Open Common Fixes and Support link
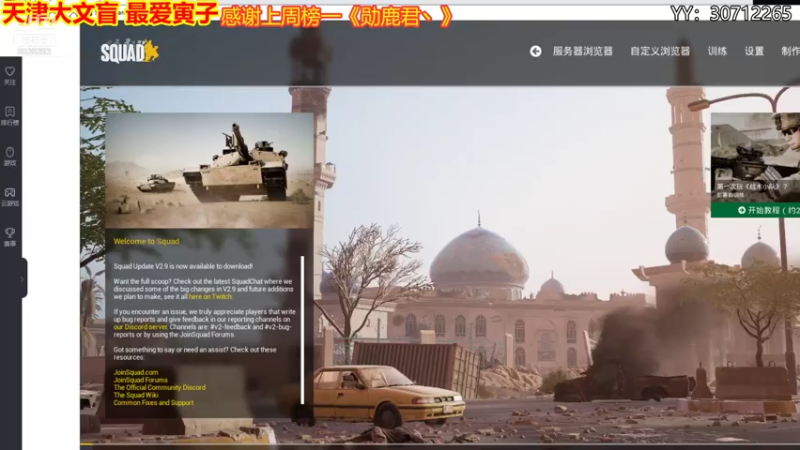800x450 pixels. pos(154,403)
